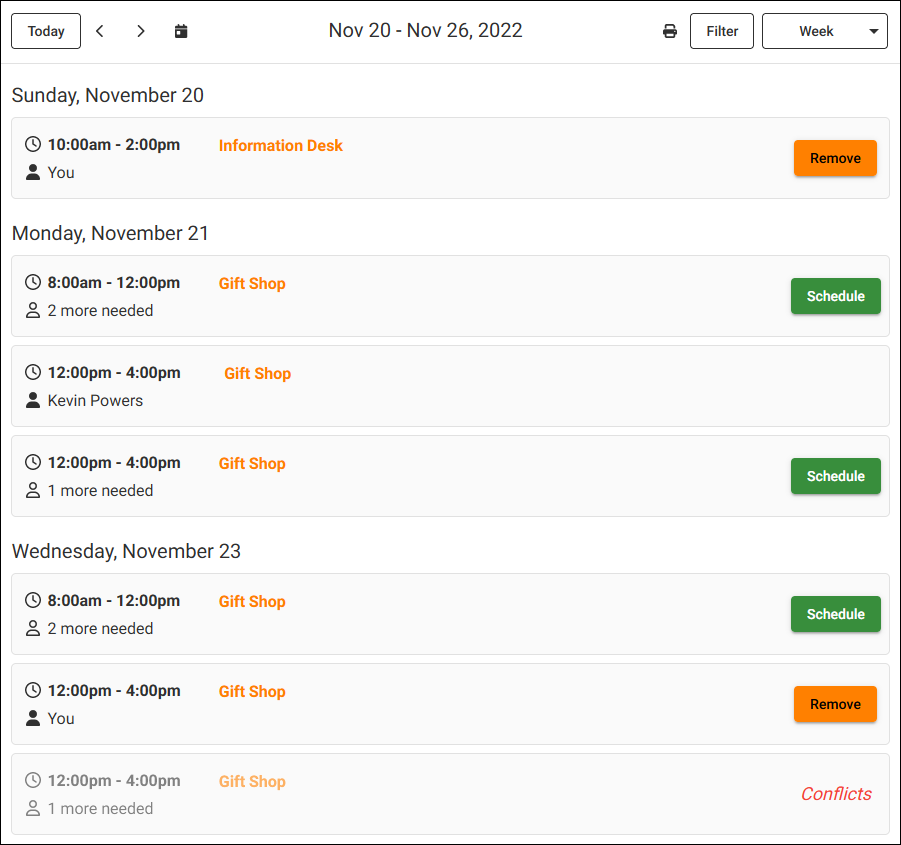Click the clock icon on the Information Desk shift

tap(32, 144)
